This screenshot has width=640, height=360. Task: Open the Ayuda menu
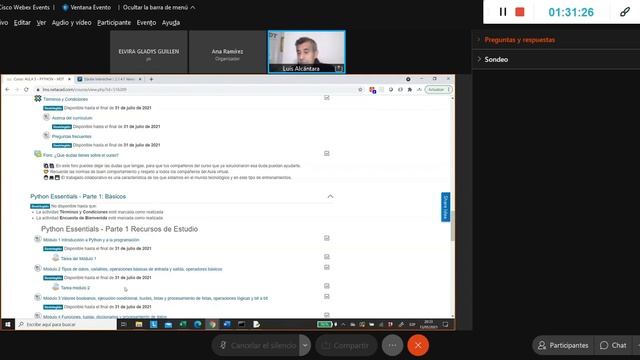click(171, 22)
